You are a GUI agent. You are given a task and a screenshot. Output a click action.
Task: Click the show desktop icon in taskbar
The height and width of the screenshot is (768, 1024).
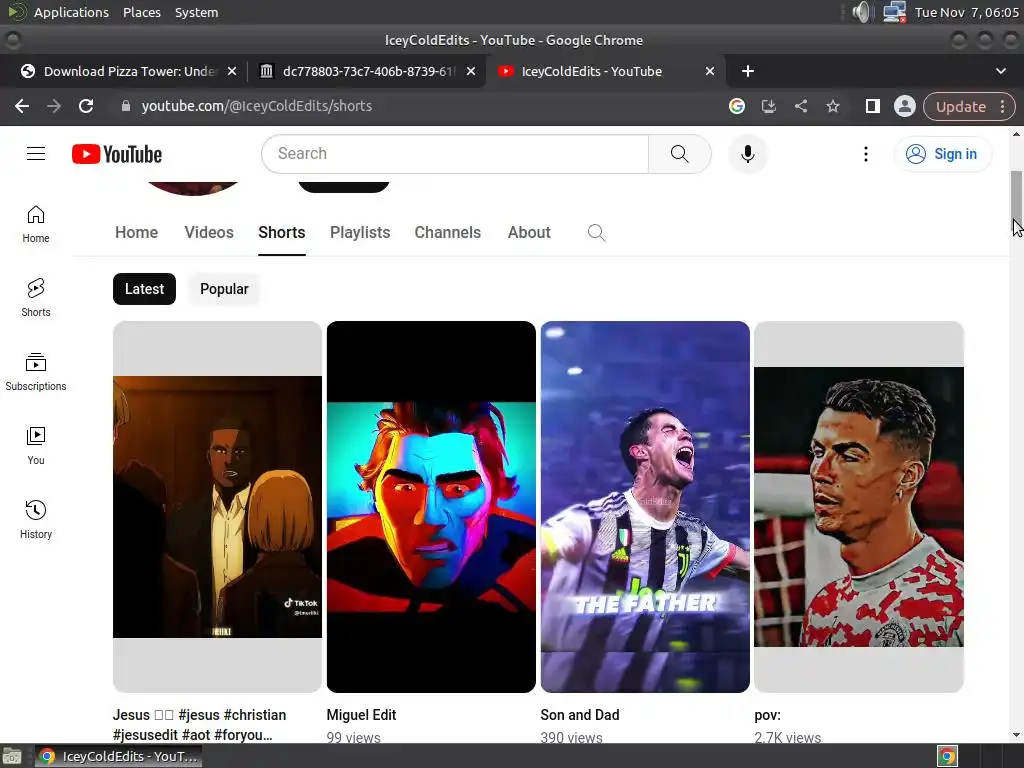(x=12, y=756)
